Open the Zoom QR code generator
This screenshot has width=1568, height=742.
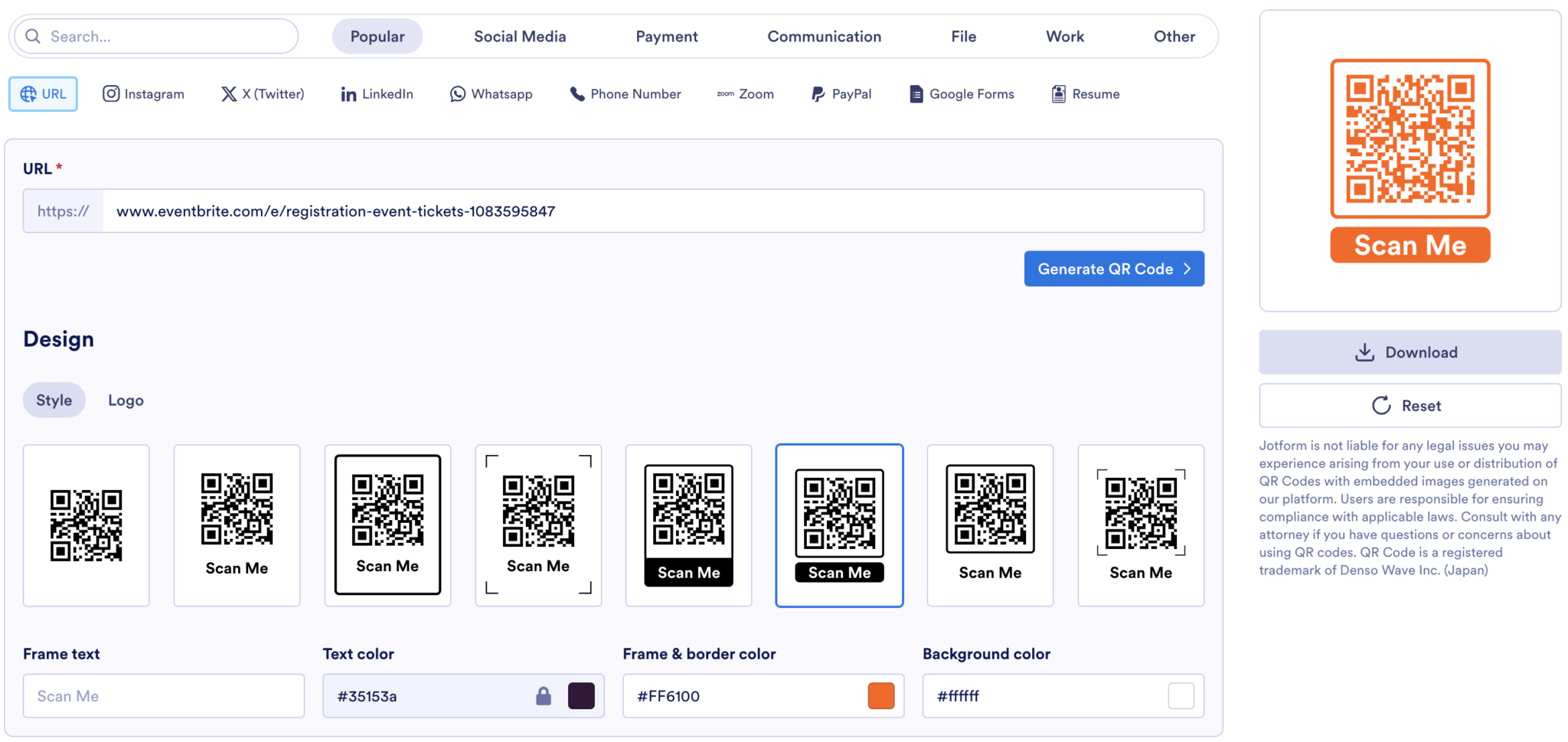[744, 93]
